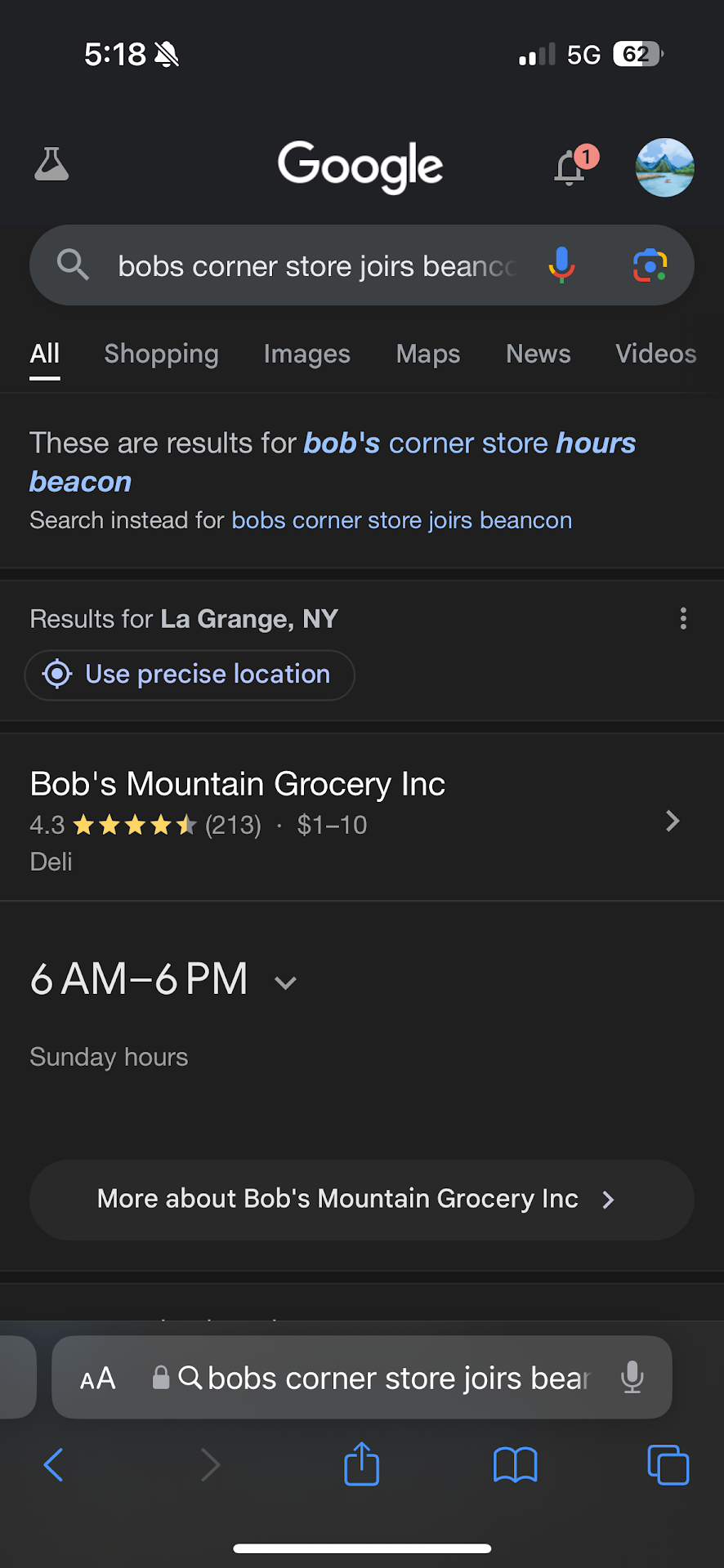Screen dimensions: 724x1568
Task: Tap the Safari share icon
Action: pos(361,1464)
